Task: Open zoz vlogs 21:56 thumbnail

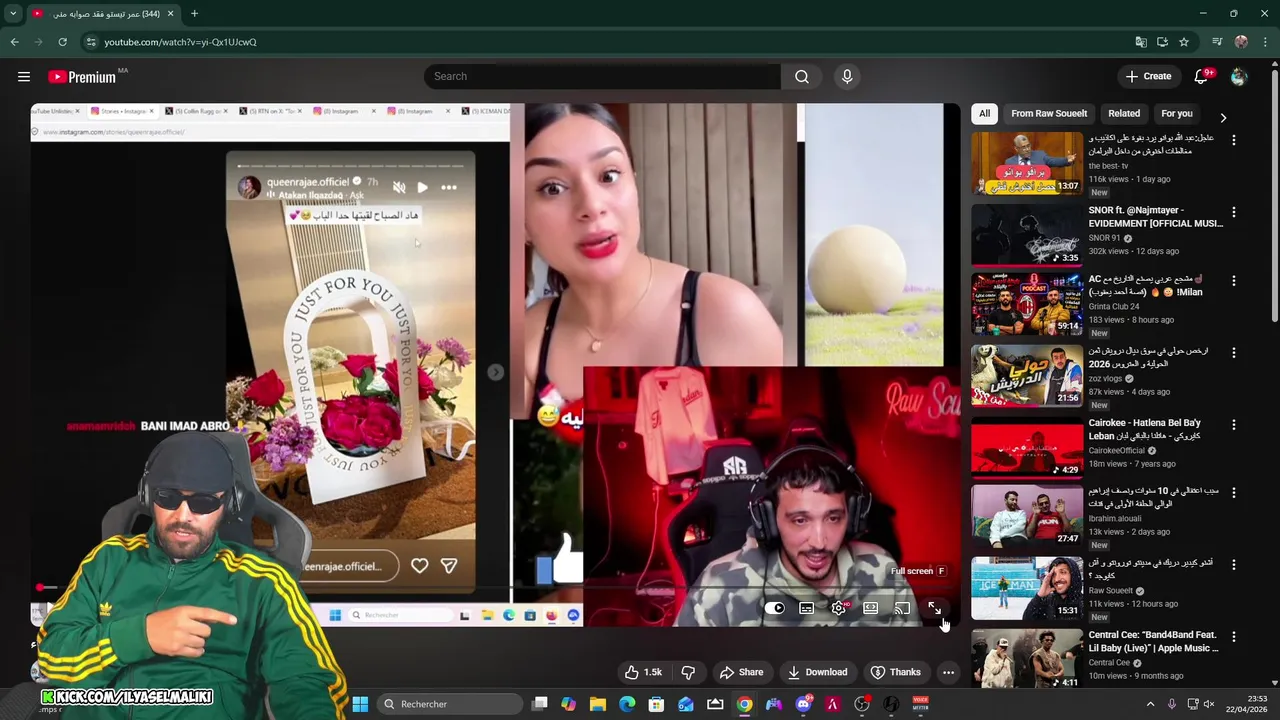Action: (x=1026, y=375)
